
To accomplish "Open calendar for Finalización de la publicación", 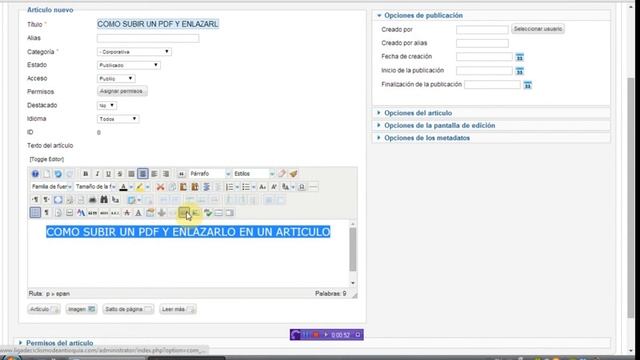I will pyautogui.click(x=528, y=85).
